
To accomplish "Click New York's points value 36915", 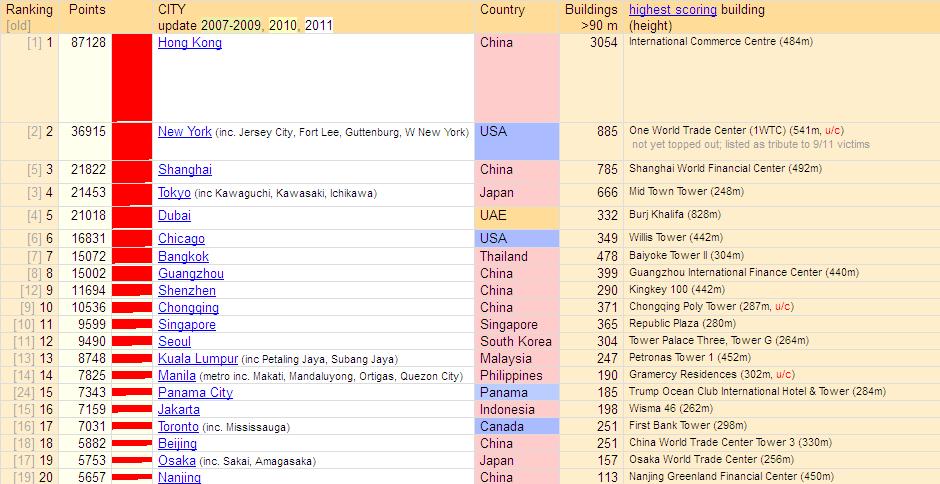I will [88, 132].
